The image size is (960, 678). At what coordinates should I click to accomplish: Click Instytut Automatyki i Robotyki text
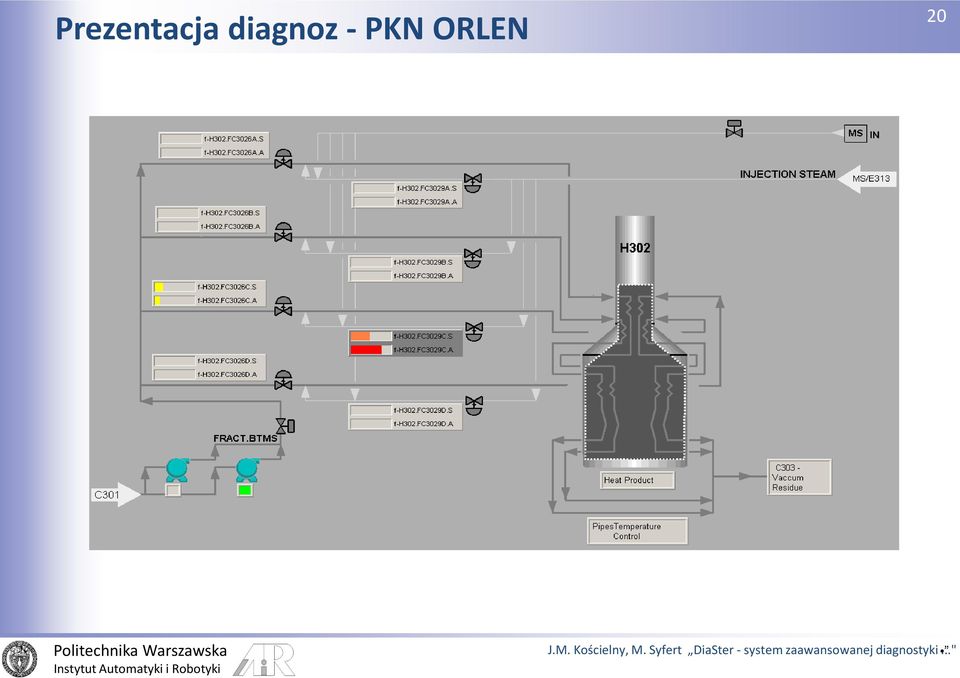pos(137,669)
